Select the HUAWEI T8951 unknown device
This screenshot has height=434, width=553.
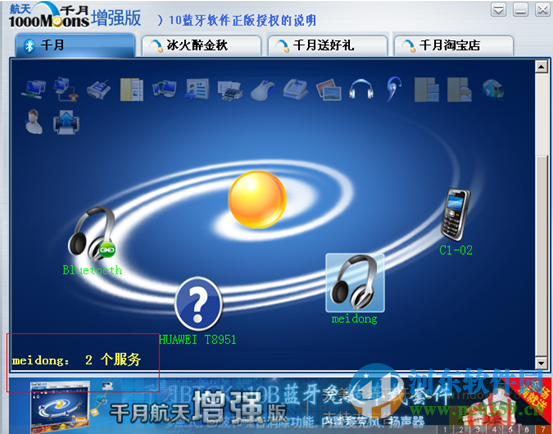[x=198, y=304]
